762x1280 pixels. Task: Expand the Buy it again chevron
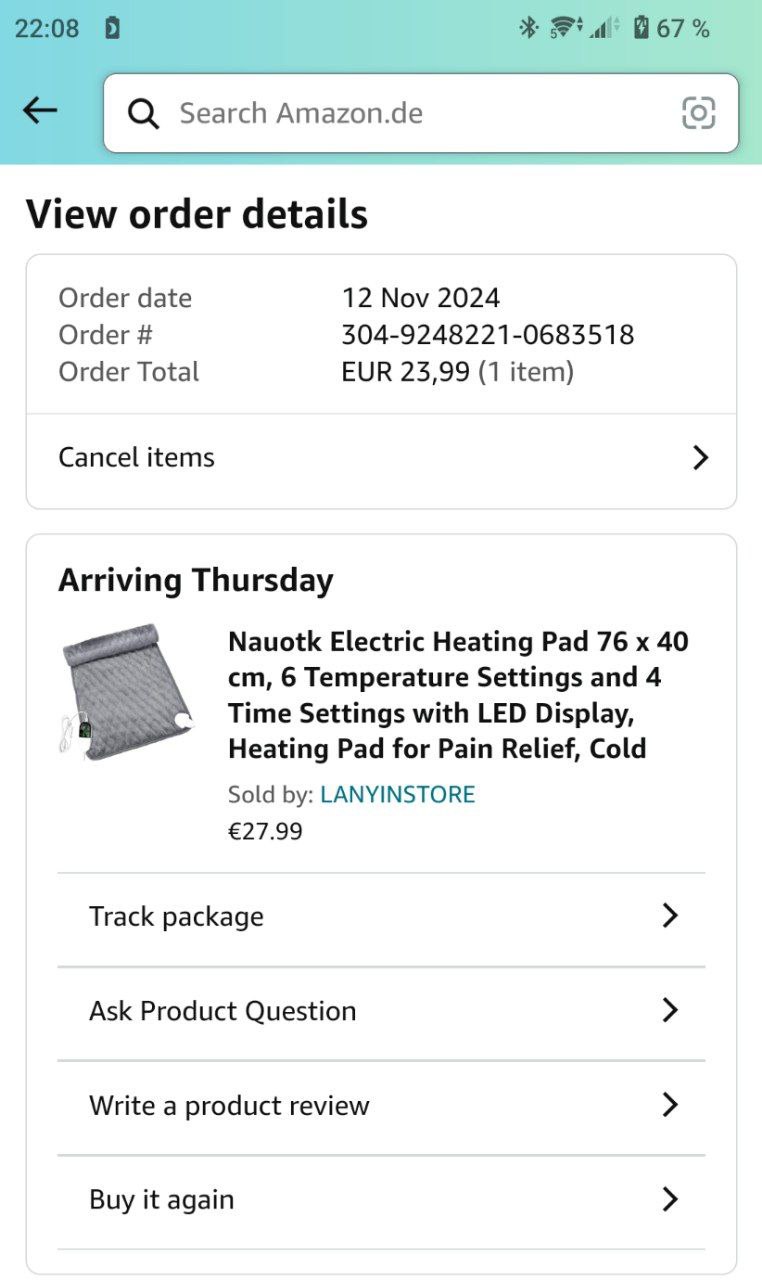(670, 1199)
